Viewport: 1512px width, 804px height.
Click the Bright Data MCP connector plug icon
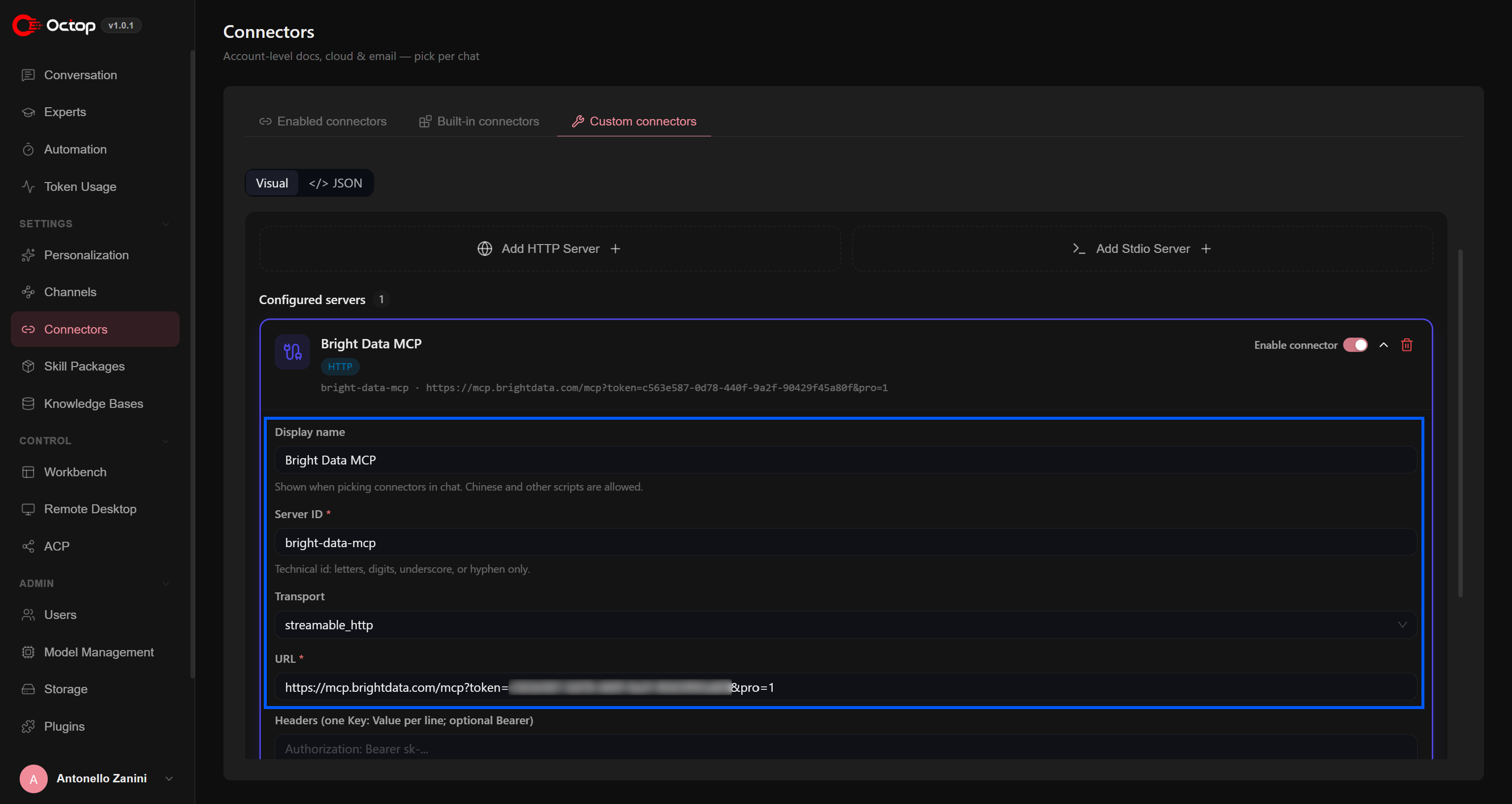[292, 351]
